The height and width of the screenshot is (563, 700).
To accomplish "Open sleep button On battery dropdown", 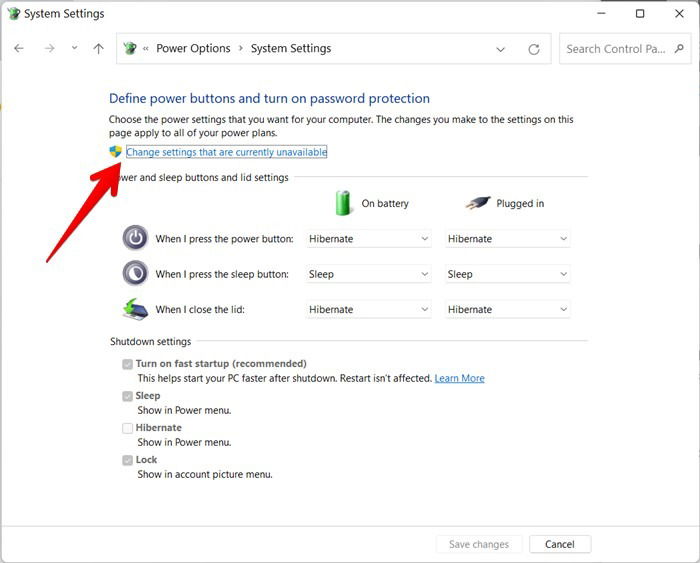I will 368,274.
